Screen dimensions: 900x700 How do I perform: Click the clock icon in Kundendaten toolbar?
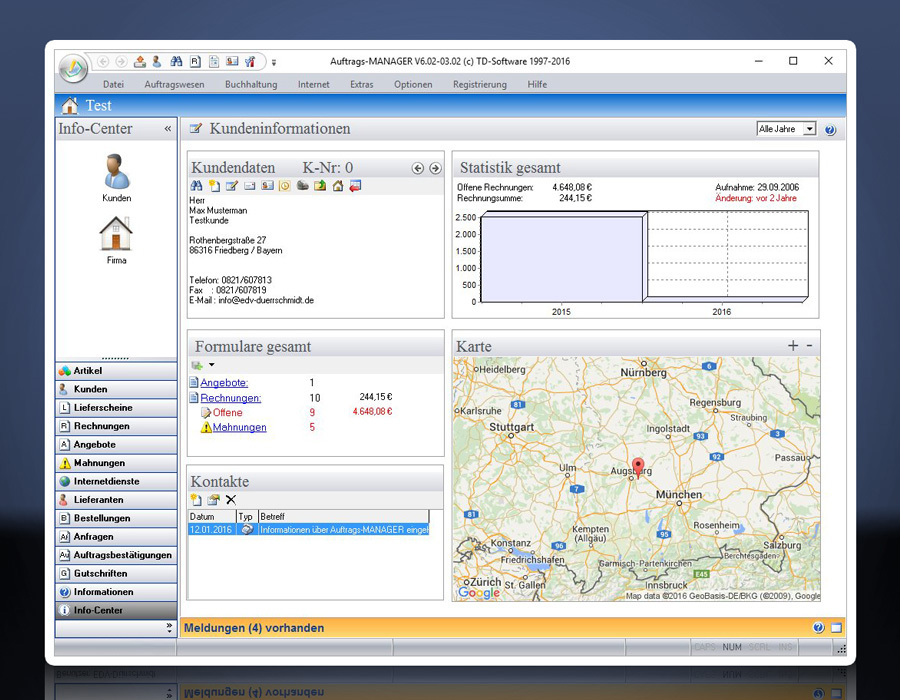coord(284,186)
